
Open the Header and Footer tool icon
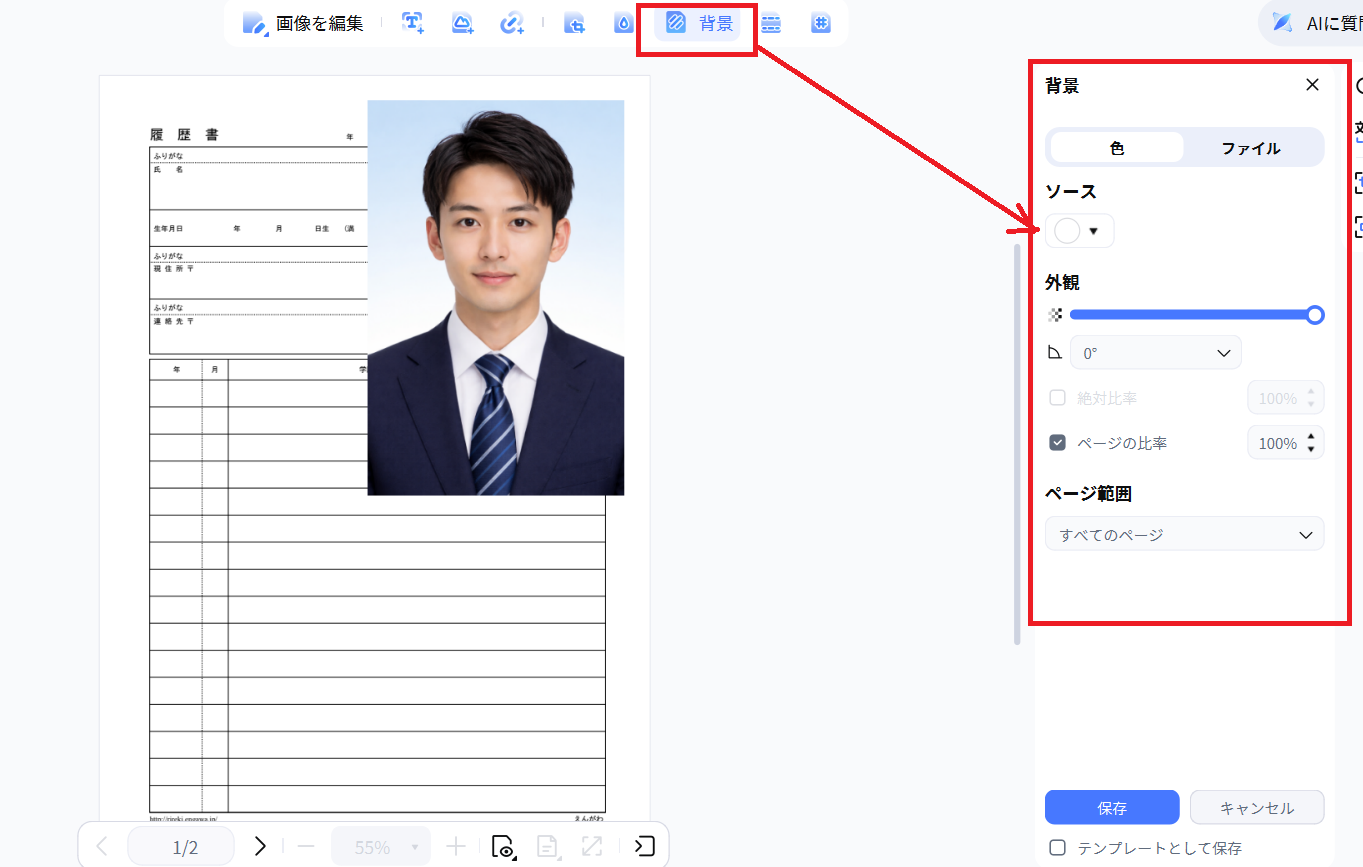[x=770, y=24]
